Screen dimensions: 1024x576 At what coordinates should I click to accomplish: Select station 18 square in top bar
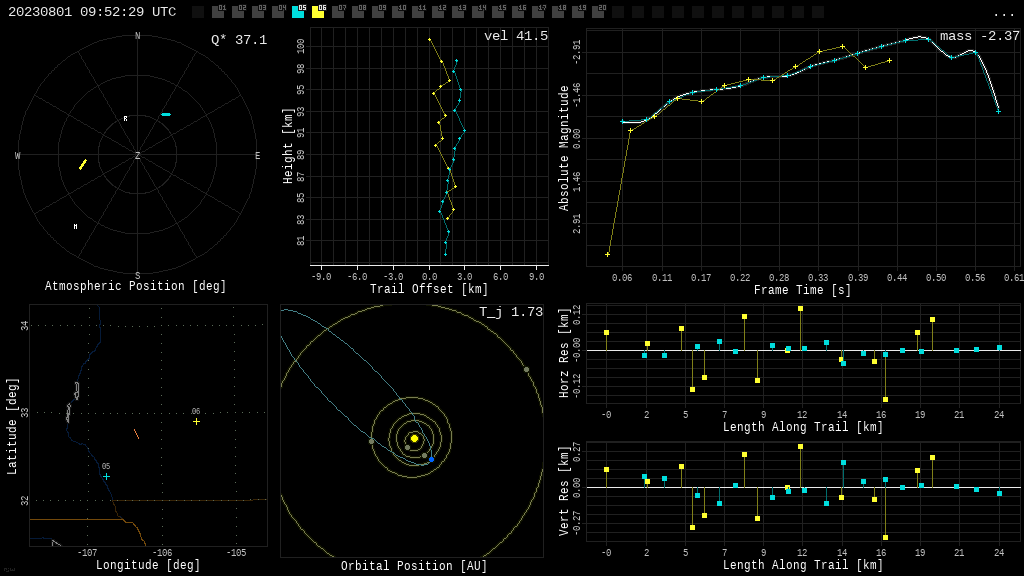tap(558, 12)
